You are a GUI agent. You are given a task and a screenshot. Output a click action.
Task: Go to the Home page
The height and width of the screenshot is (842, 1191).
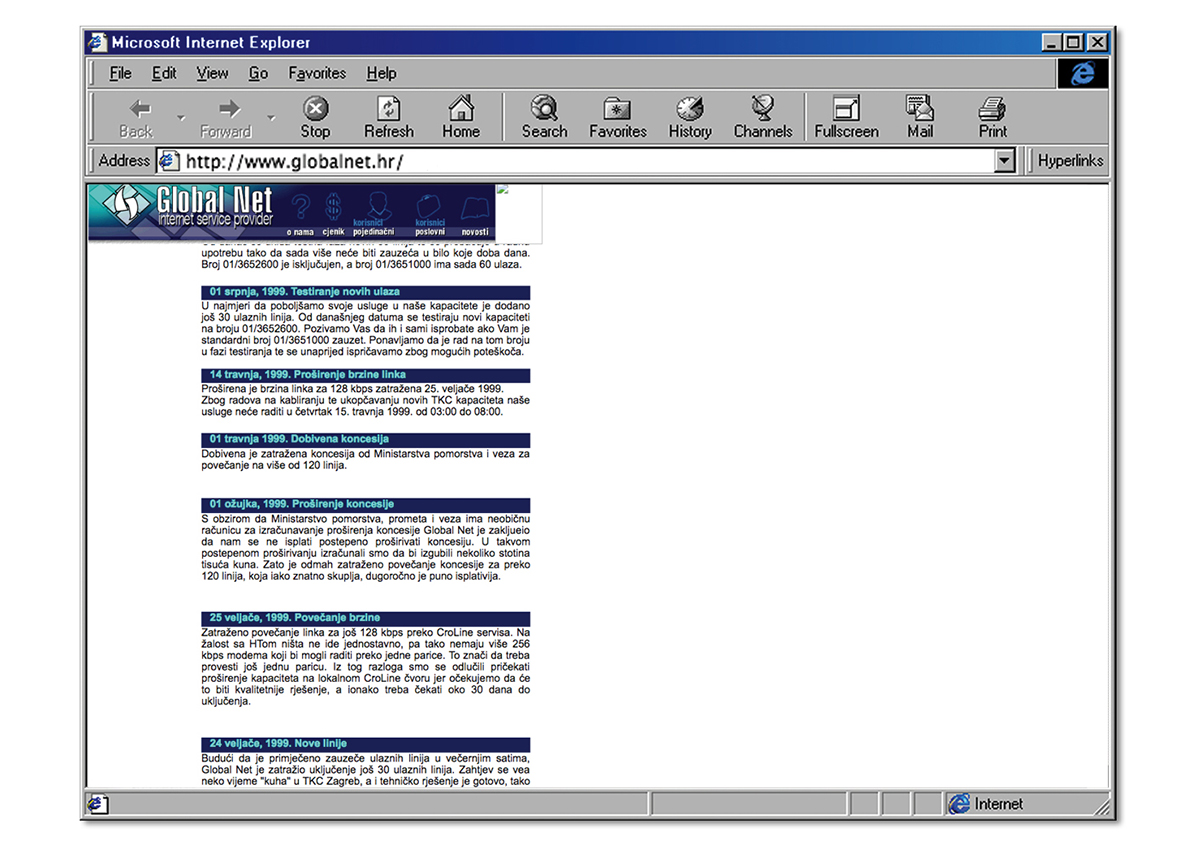tap(461, 115)
